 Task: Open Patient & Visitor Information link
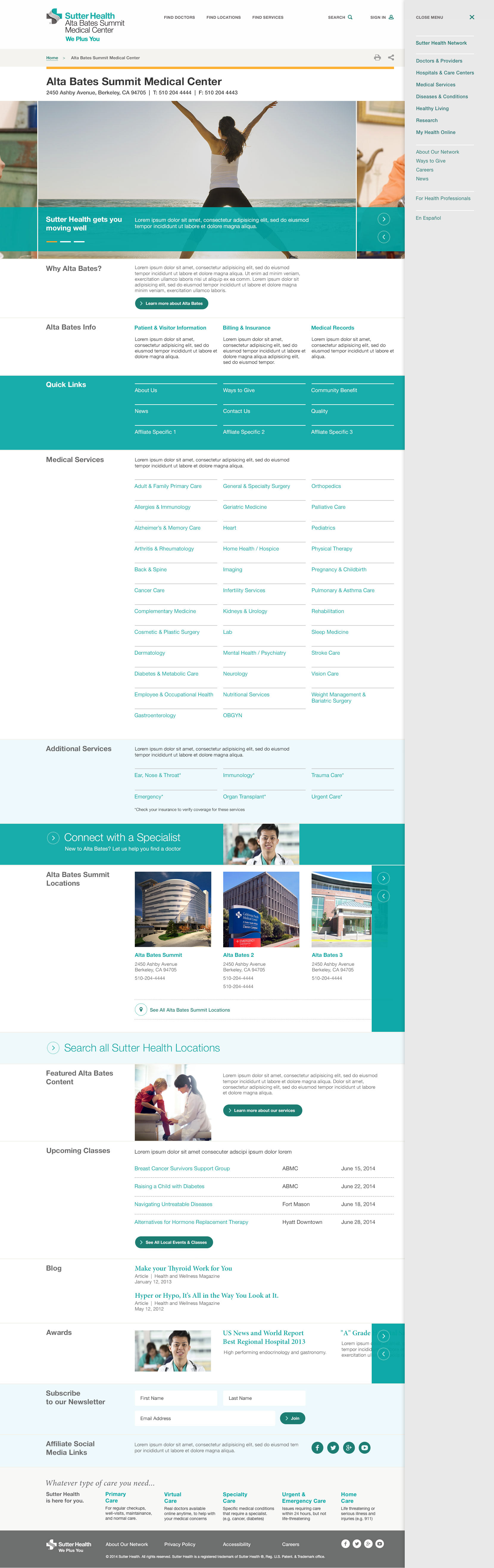tap(170, 327)
